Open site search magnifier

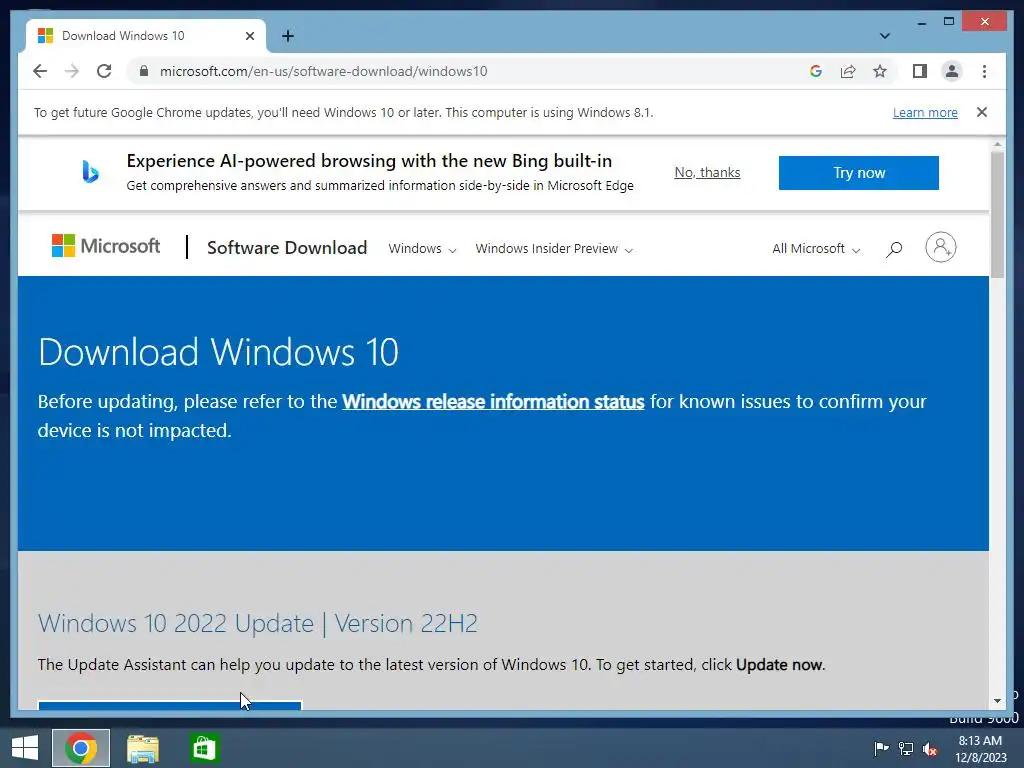pyautogui.click(x=894, y=249)
